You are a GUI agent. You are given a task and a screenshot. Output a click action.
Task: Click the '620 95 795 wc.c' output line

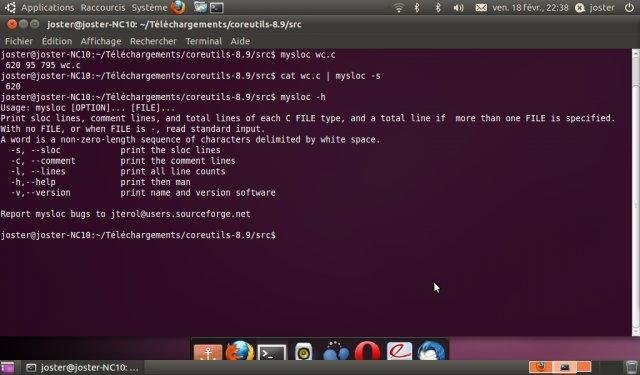(43, 65)
